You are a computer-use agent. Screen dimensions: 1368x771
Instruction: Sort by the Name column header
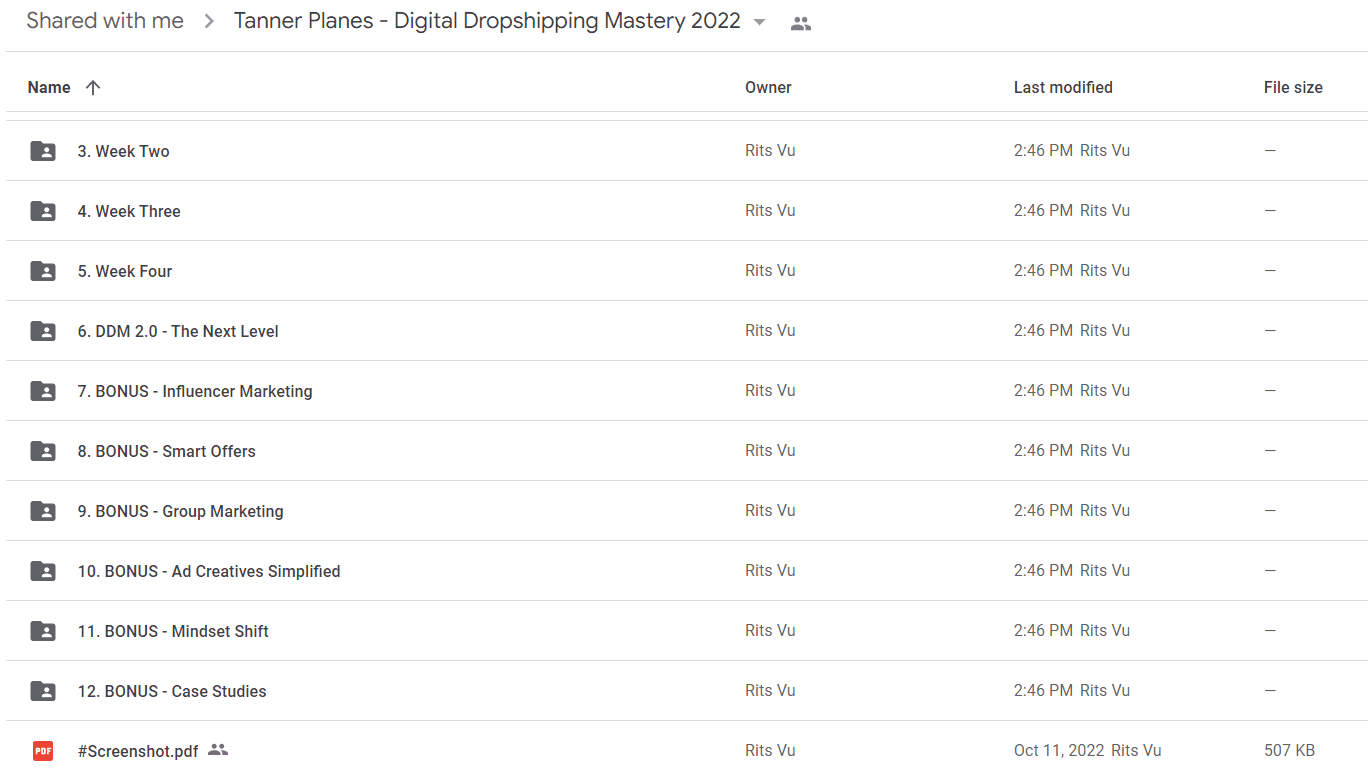pos(49,88)
